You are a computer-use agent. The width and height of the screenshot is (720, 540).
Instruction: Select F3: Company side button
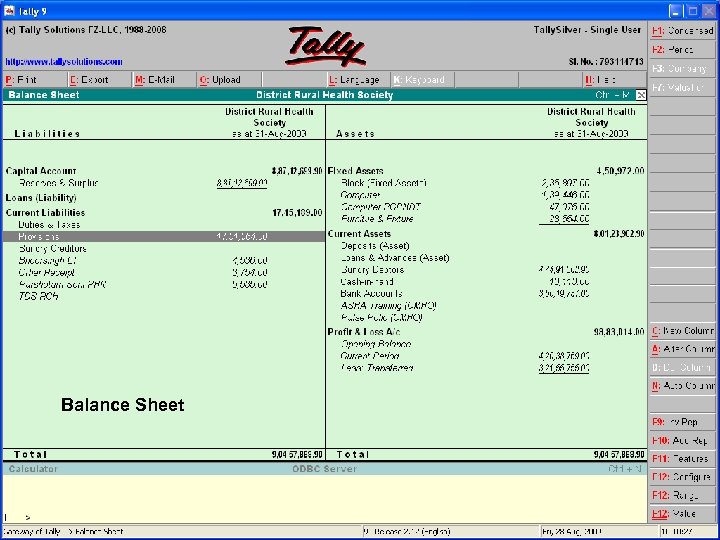[x=682, y=68]
